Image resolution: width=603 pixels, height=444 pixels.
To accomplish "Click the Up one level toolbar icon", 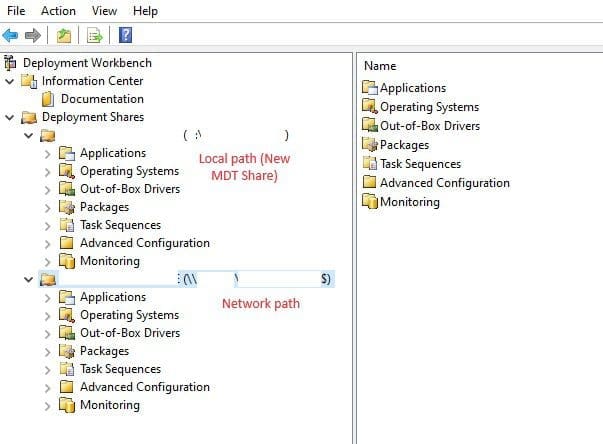I will tap(64, 36).
